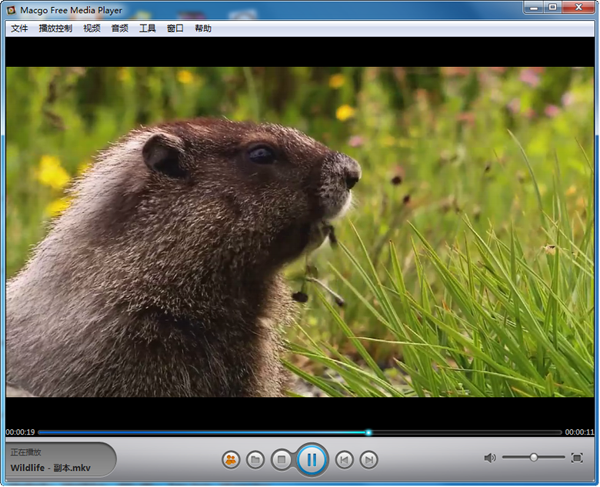
Task: Open the 窗口 (Window) menu
Action: (175, 29)
